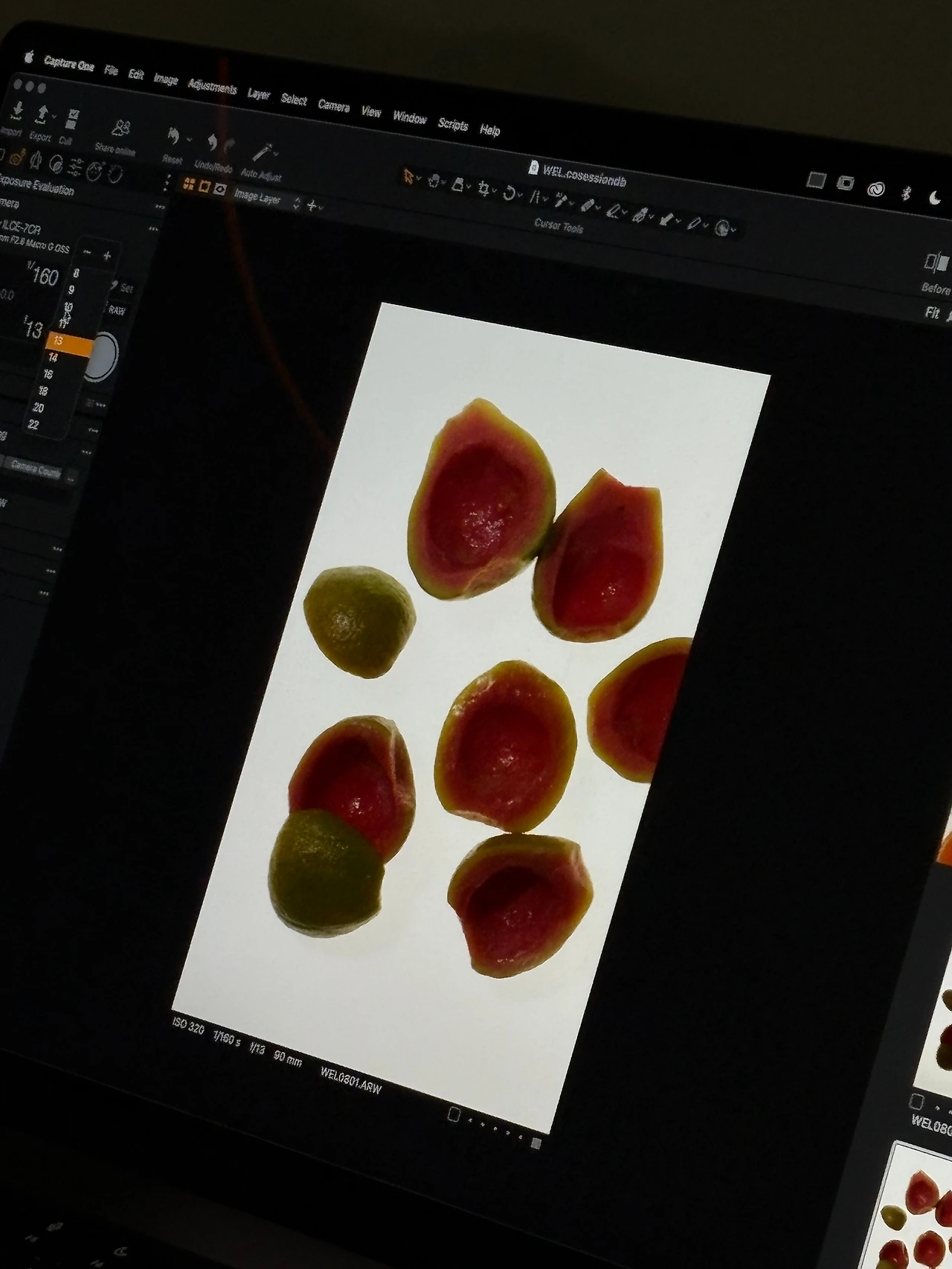The height and width of the screenshot is (1269, 952).
Task: Select the Rotate cursor tool
Action: tap(509, 193)
